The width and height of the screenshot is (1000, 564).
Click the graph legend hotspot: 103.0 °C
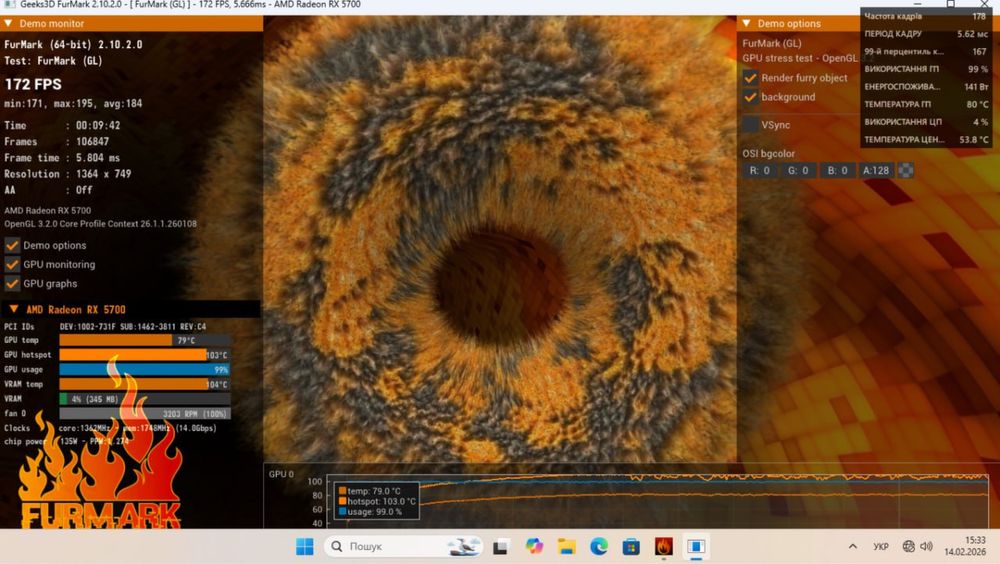point(378,501)
